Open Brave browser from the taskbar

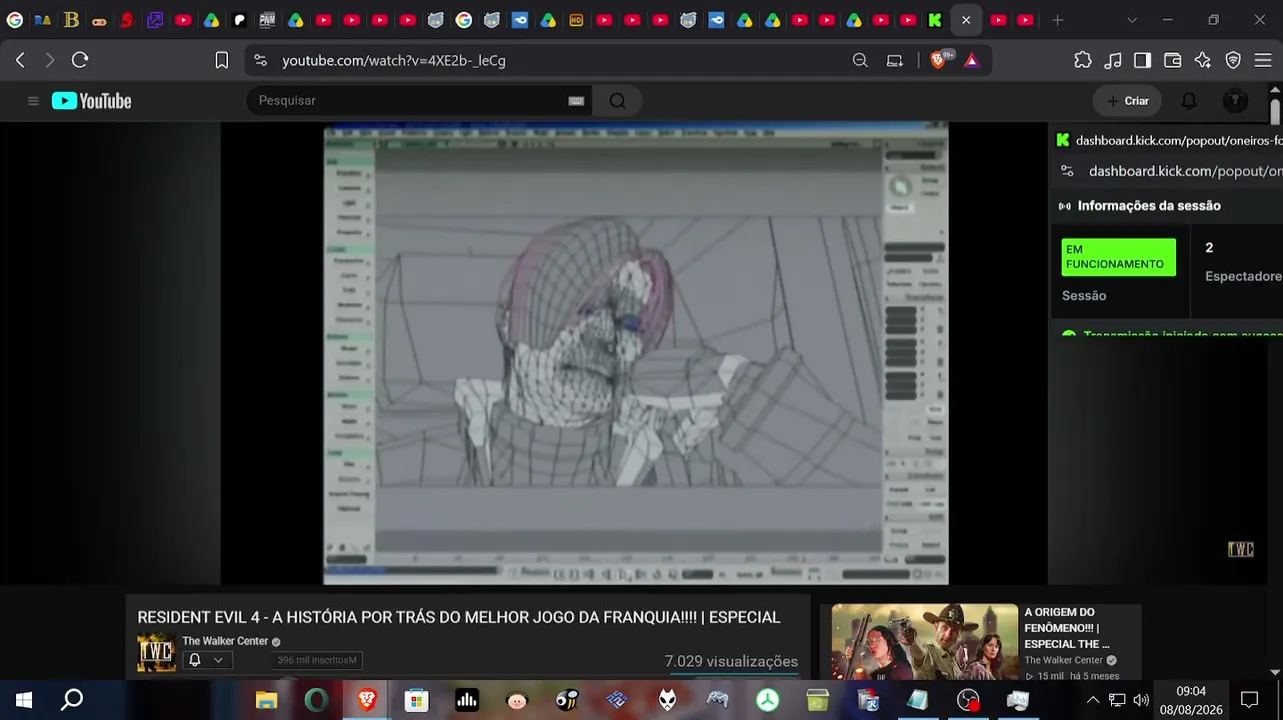[x=367, y=700]
